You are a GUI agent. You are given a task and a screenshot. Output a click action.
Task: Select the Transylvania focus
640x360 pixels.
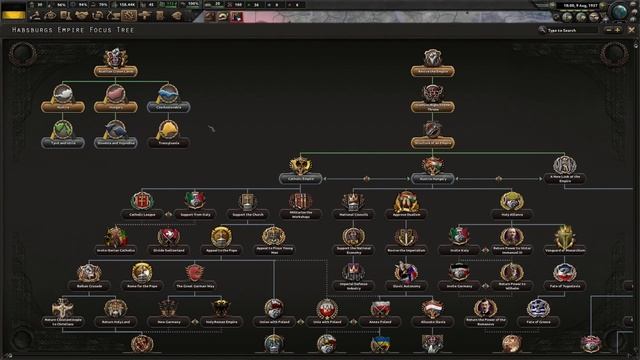pos(168,134)
